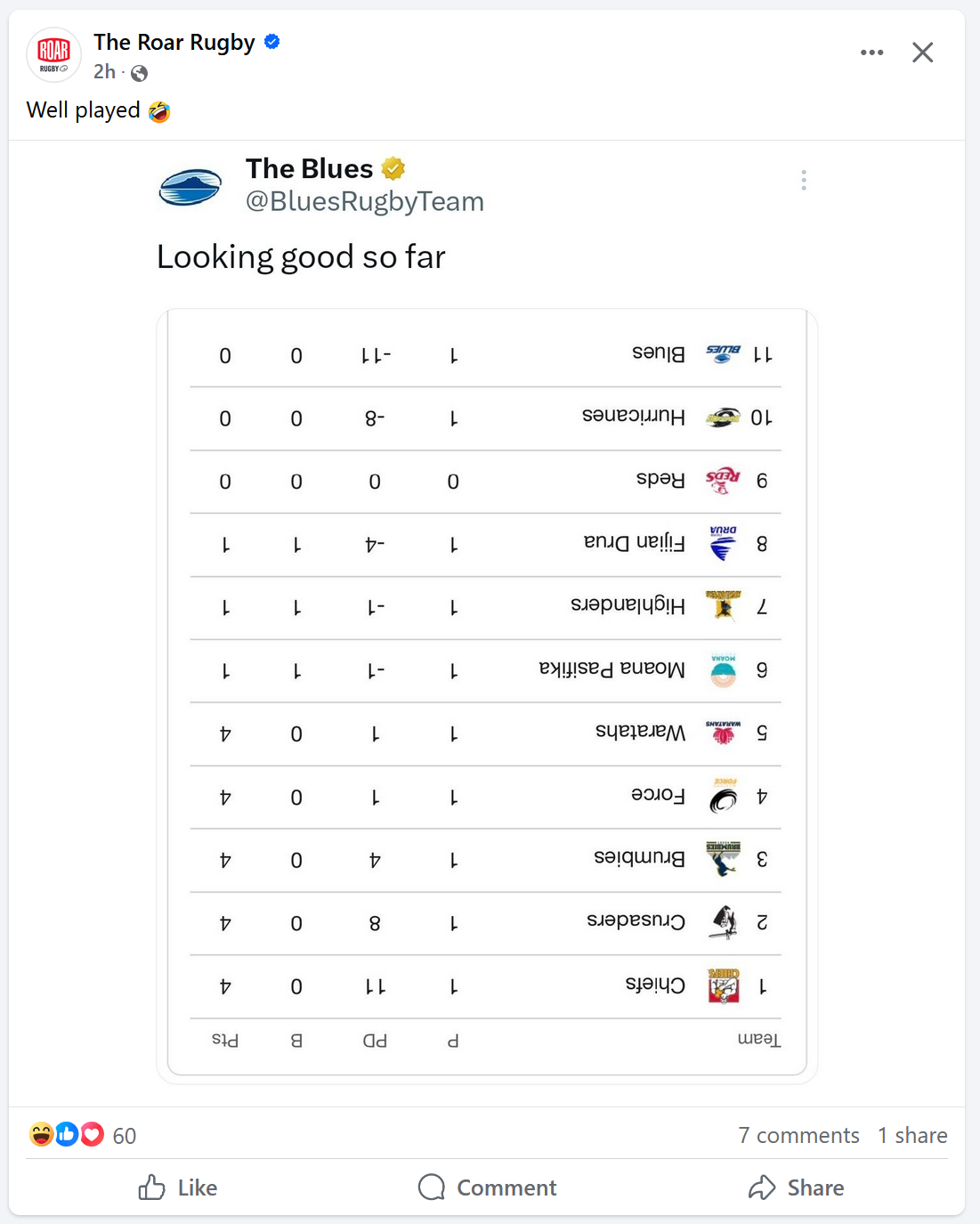Open The Roar Rugby page name link
The image size is (980, 1224).
tap(174, 42)
